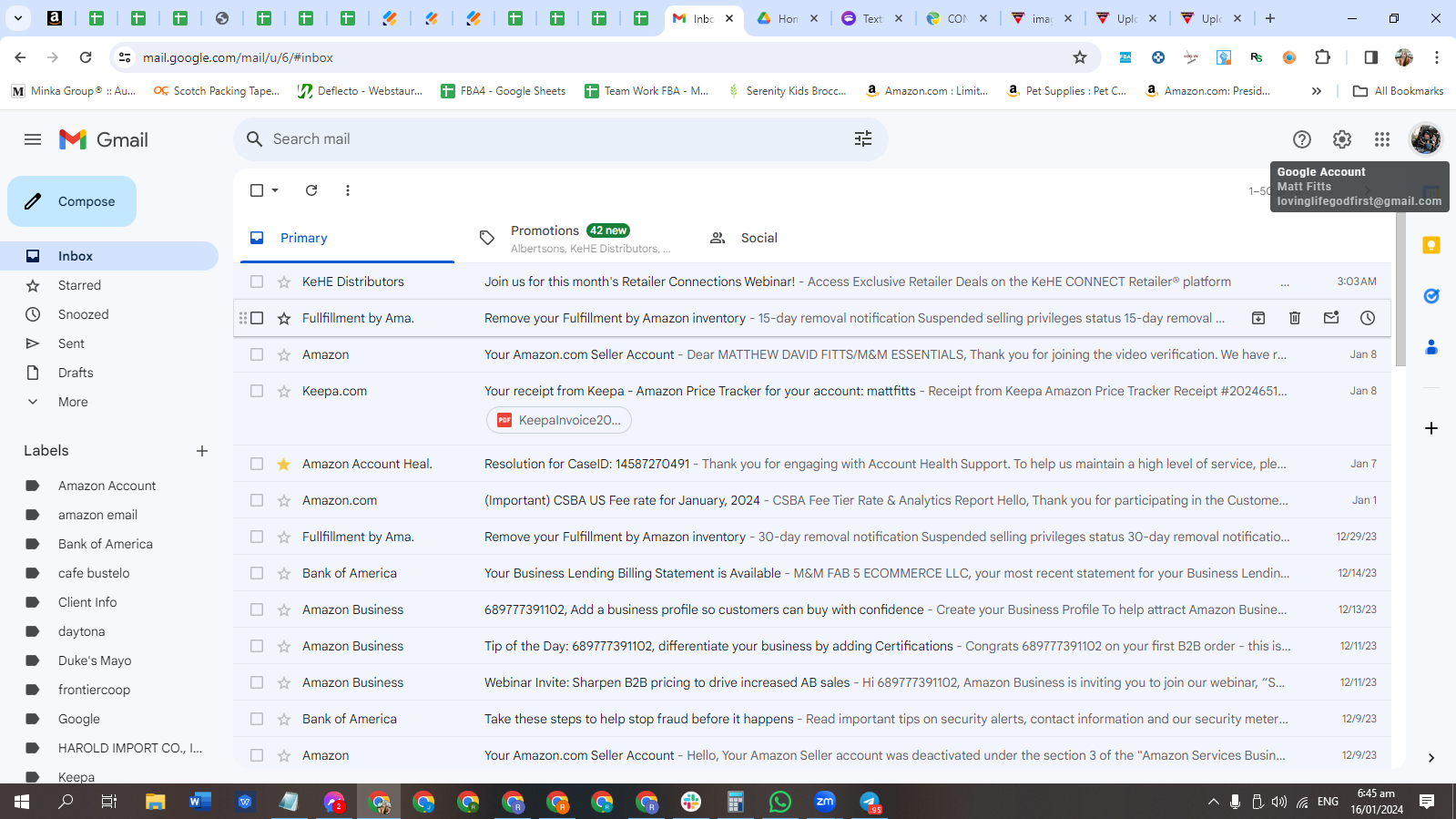The width and height of the screenshot is (1456, 819).
Task: Click the Search mail field
Action: pos(560,138)
